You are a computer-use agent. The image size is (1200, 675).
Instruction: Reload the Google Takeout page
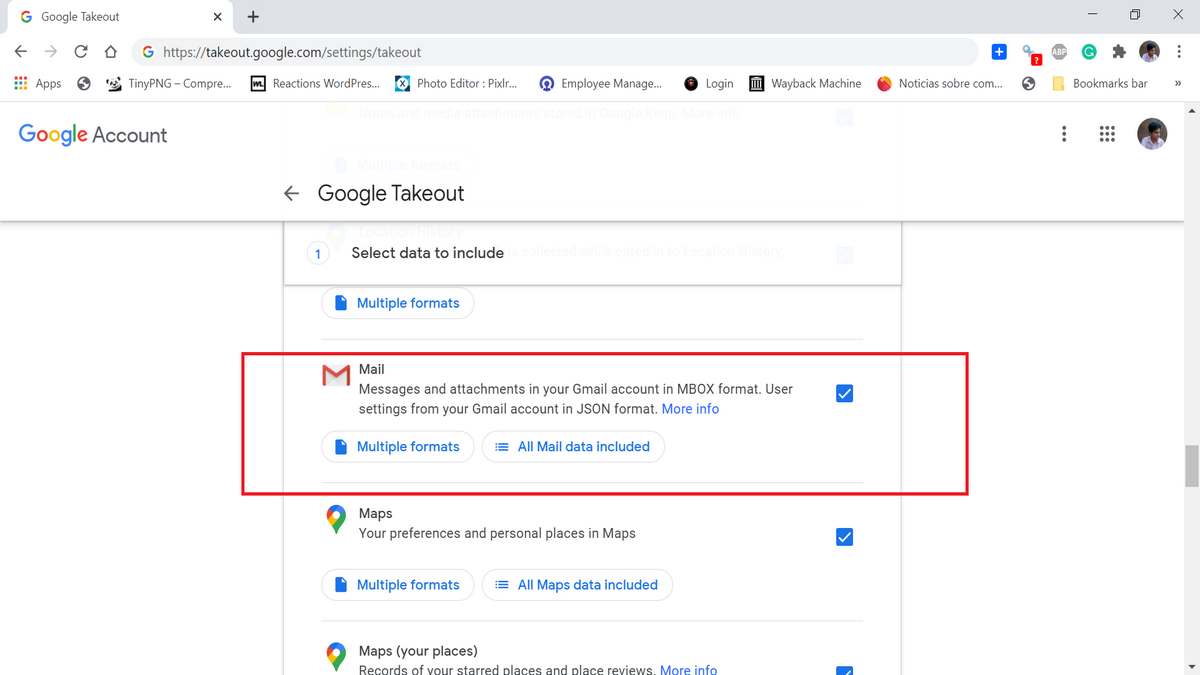(x=81, y=52)
